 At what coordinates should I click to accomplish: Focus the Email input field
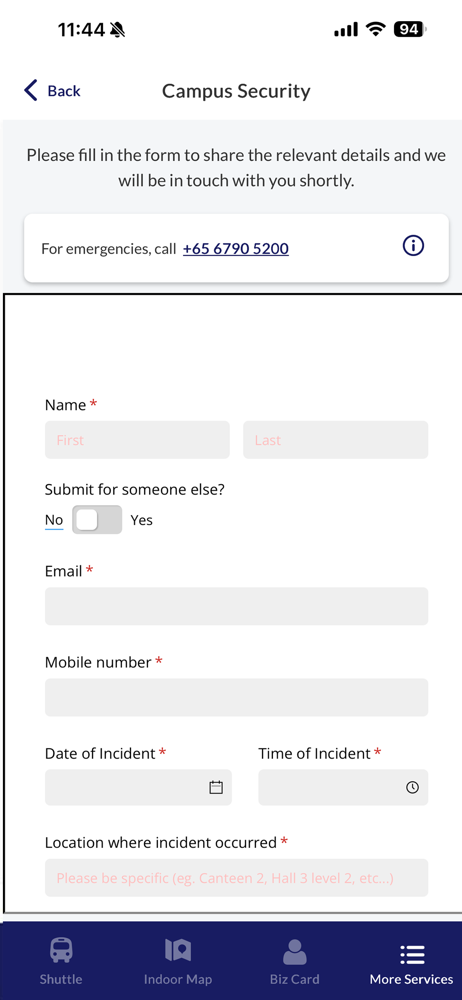[236, 606]
